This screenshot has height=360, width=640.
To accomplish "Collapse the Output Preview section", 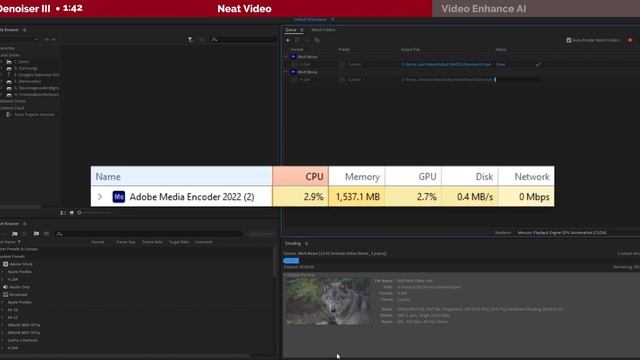I will (x=285, y=275).
